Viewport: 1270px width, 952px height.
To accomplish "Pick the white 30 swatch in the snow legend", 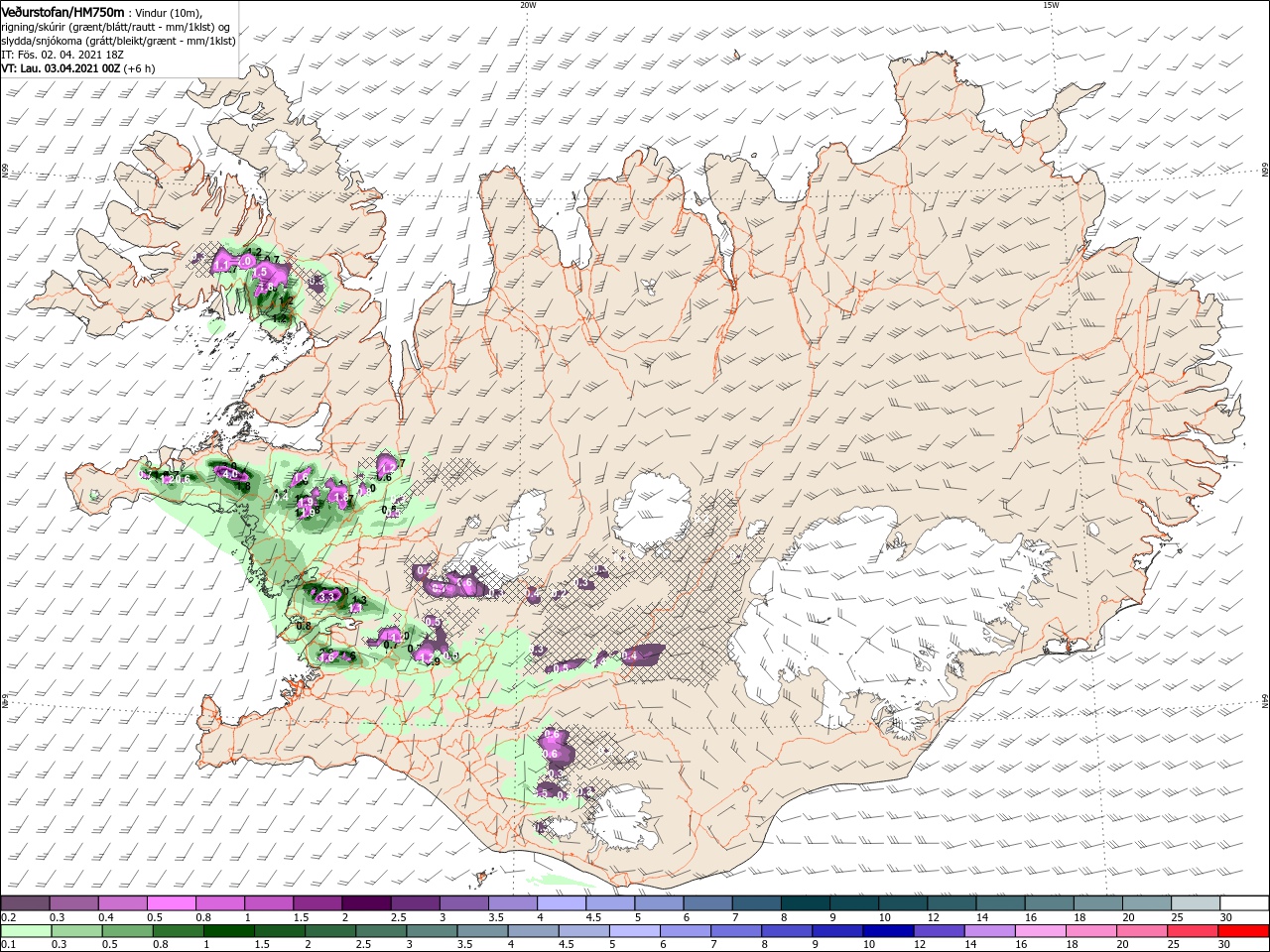I will 1245,903.
